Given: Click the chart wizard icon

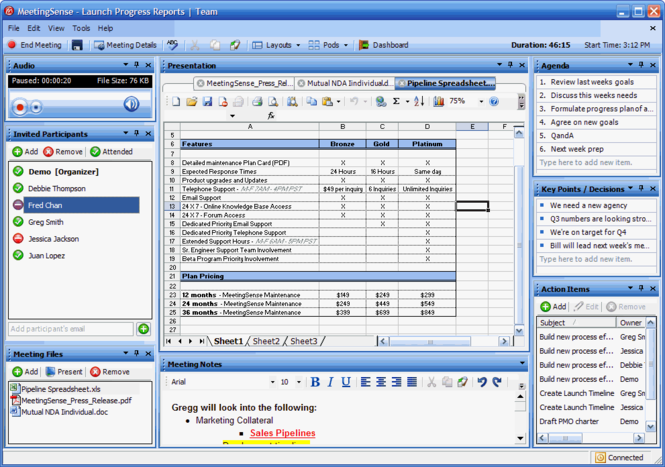Looking at the screenshot, I should 439,101.
